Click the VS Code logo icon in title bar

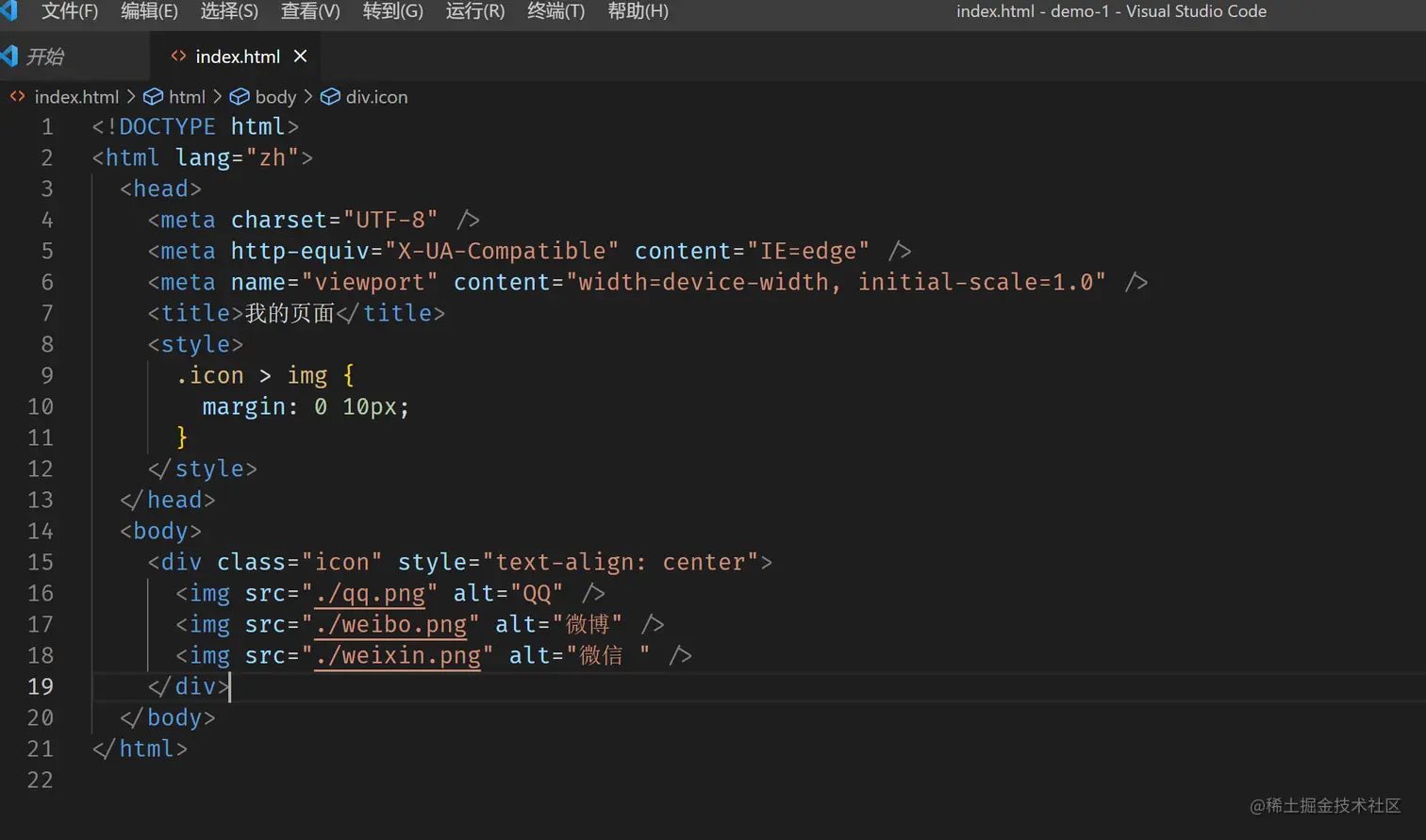[x=9, y=10]
